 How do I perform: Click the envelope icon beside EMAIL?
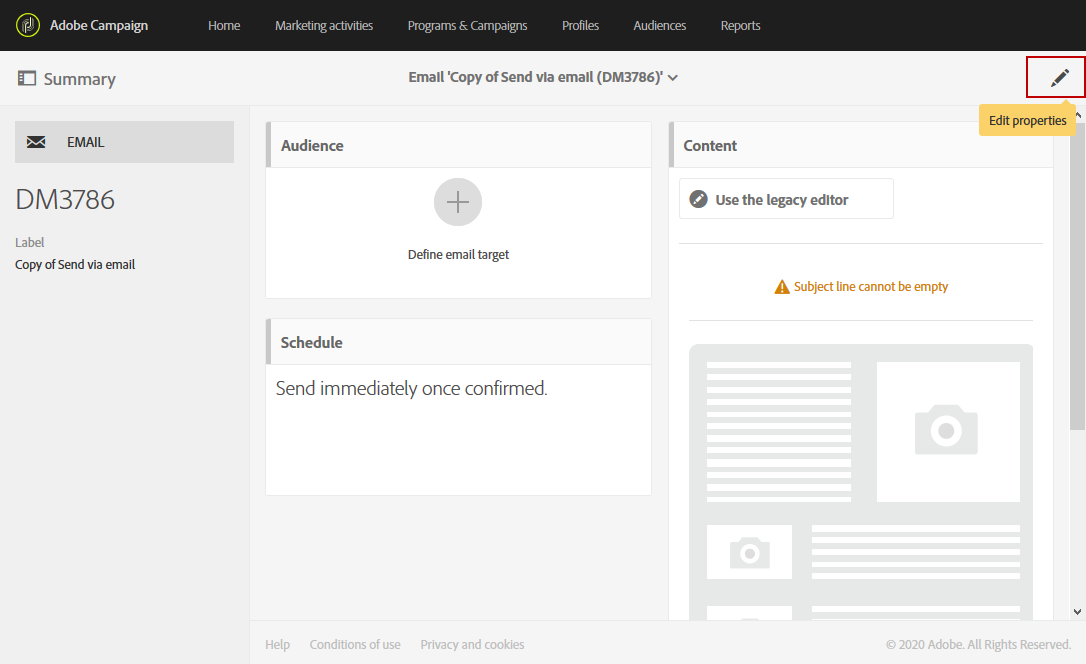(x=36, y=142)
